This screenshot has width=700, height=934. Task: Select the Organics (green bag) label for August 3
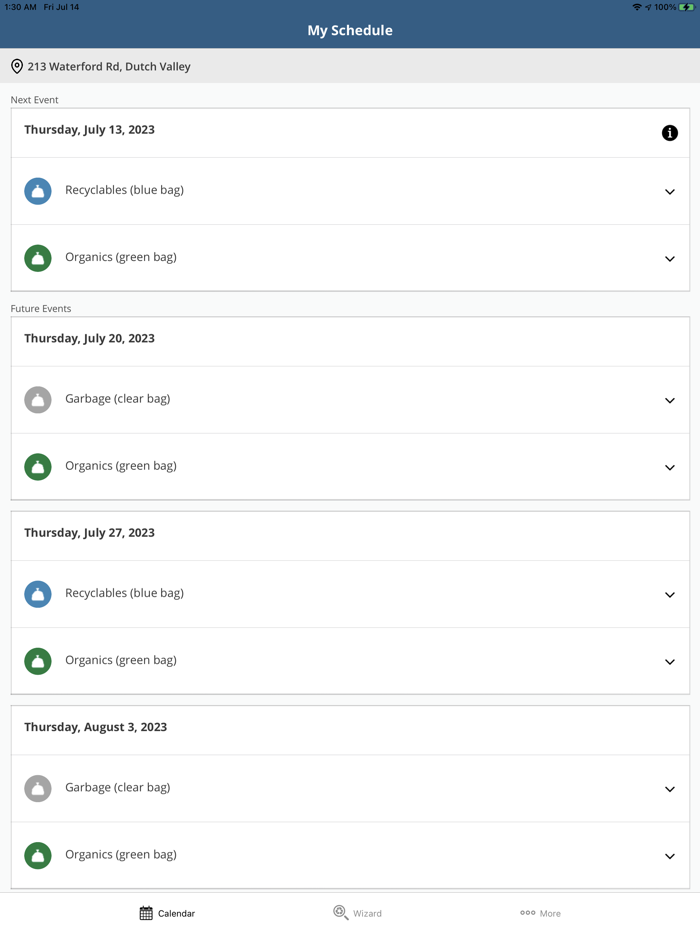121,855
